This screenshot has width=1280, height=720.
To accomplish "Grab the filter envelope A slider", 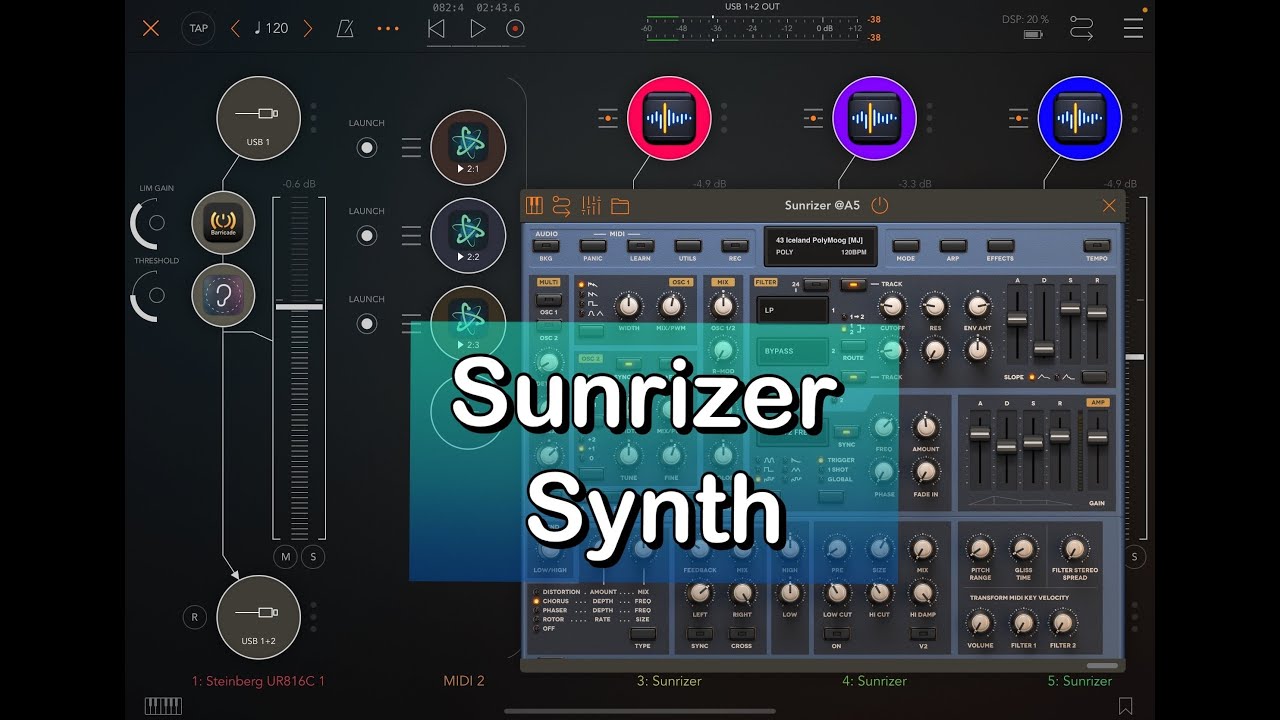I will coord(1017,319).
